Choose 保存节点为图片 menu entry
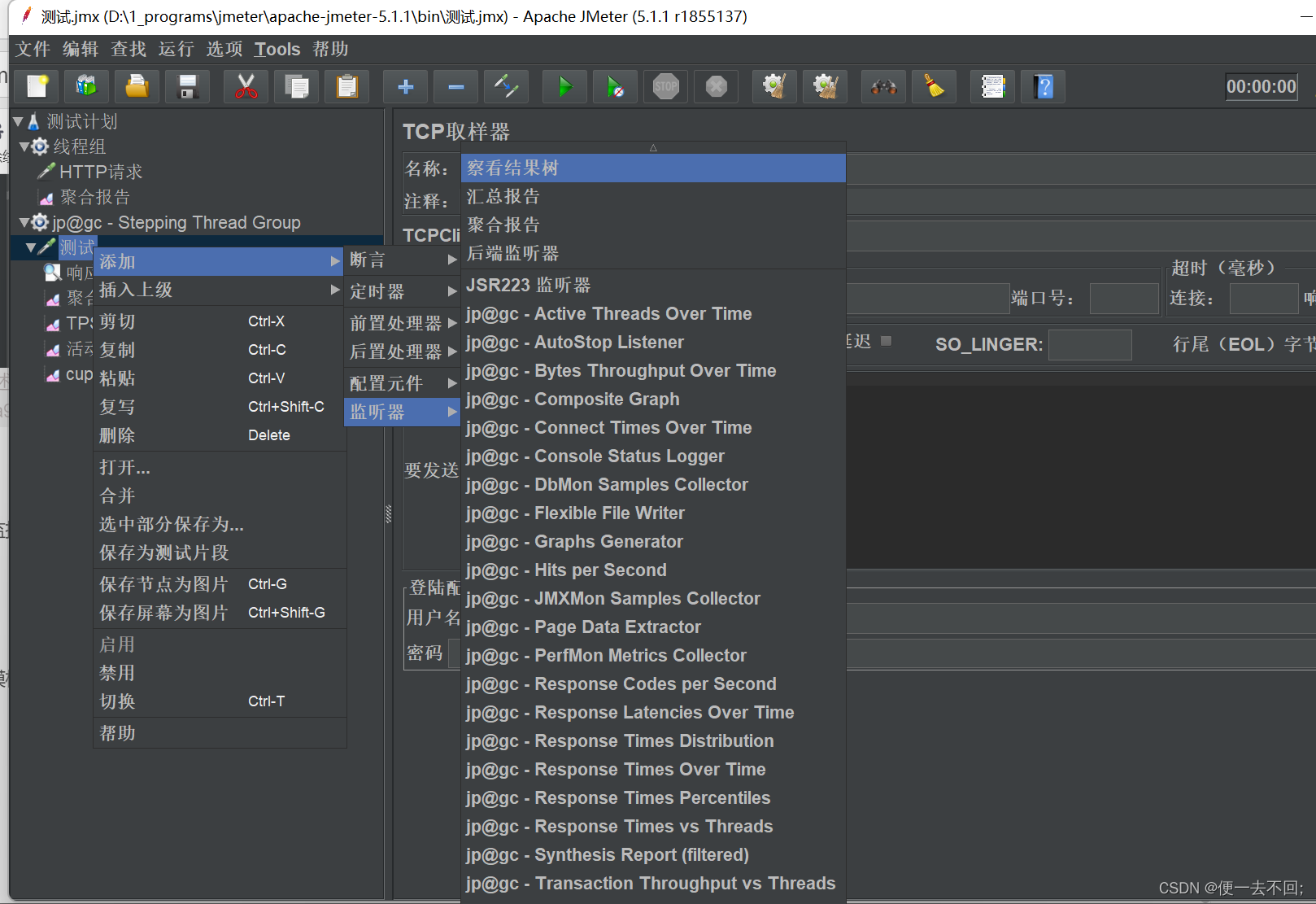The width and height of the screenshot is (1316, 904). pyautogui.click(x=219, y=584)
